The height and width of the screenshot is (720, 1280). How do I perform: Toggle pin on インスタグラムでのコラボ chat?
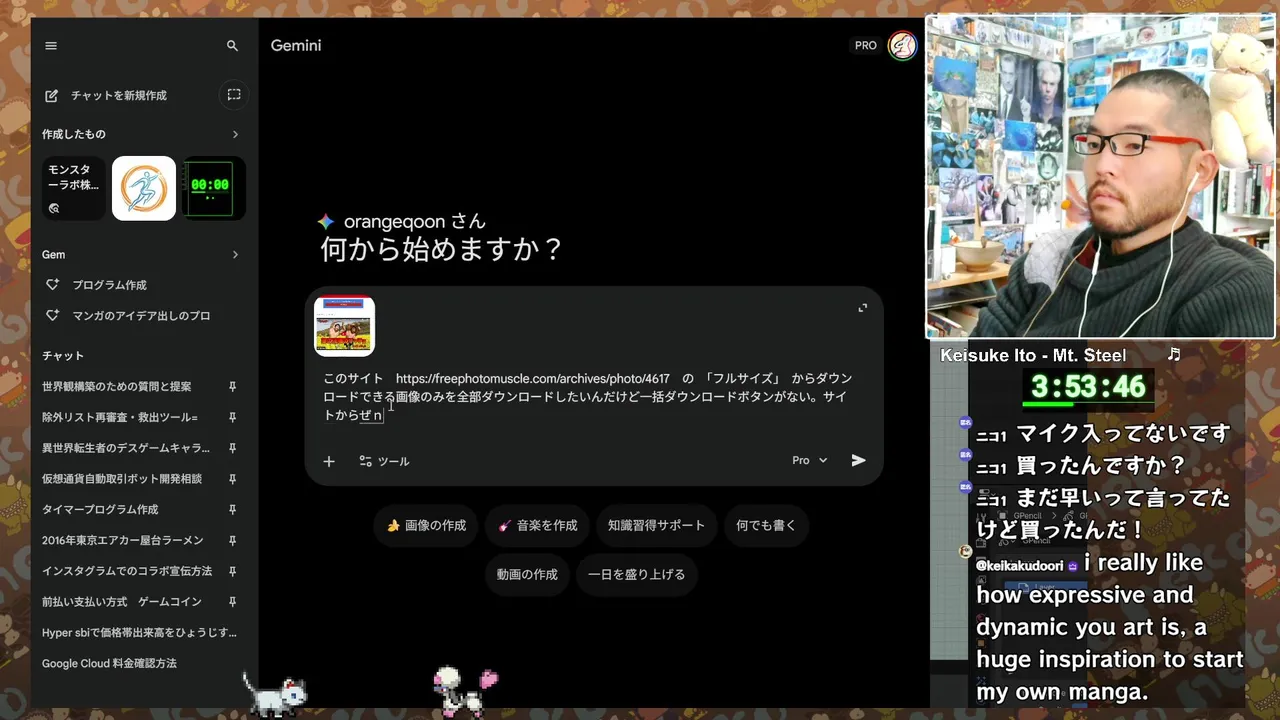coord(232,571)
